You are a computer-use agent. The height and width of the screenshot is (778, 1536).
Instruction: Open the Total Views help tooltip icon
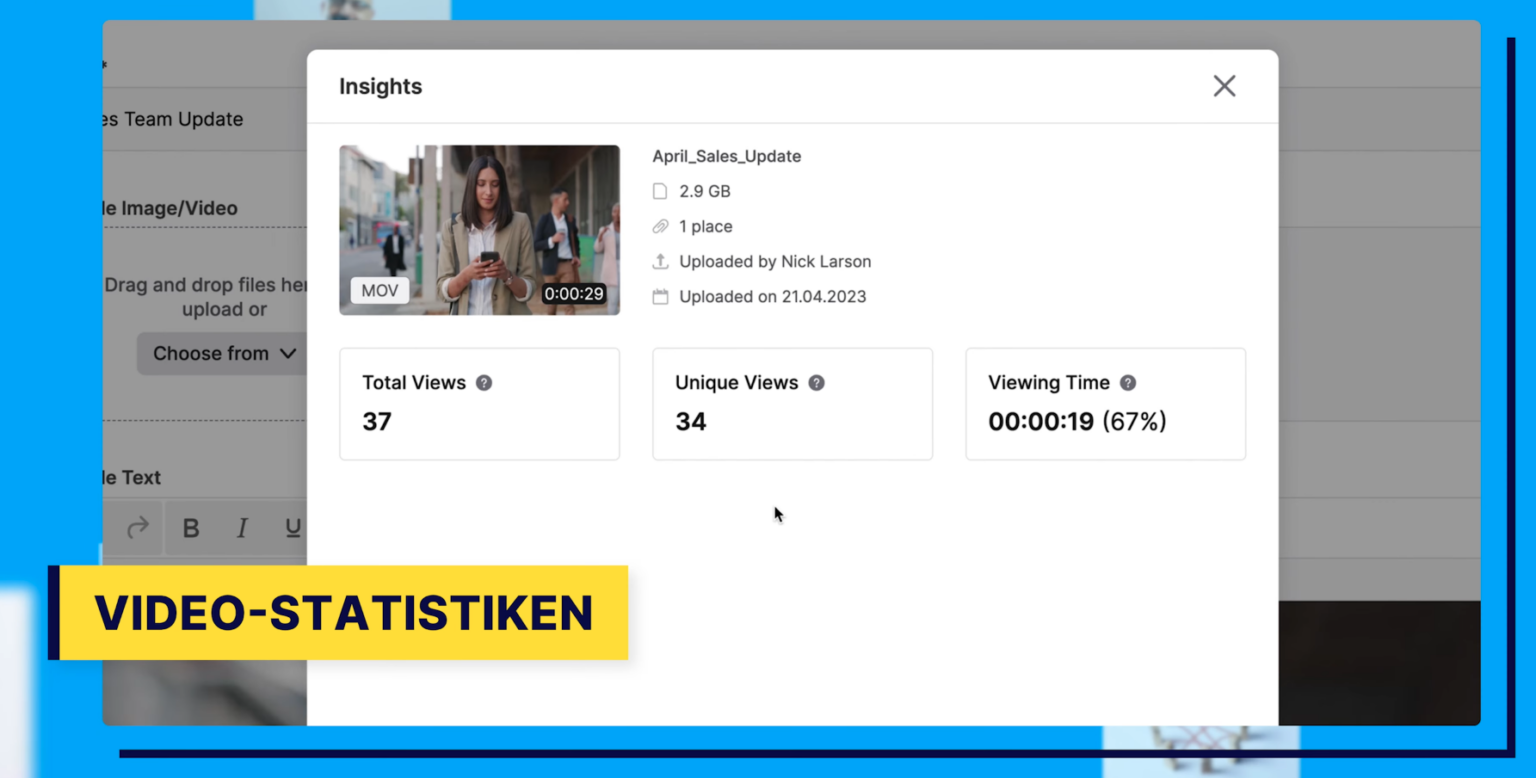point(483,382)
